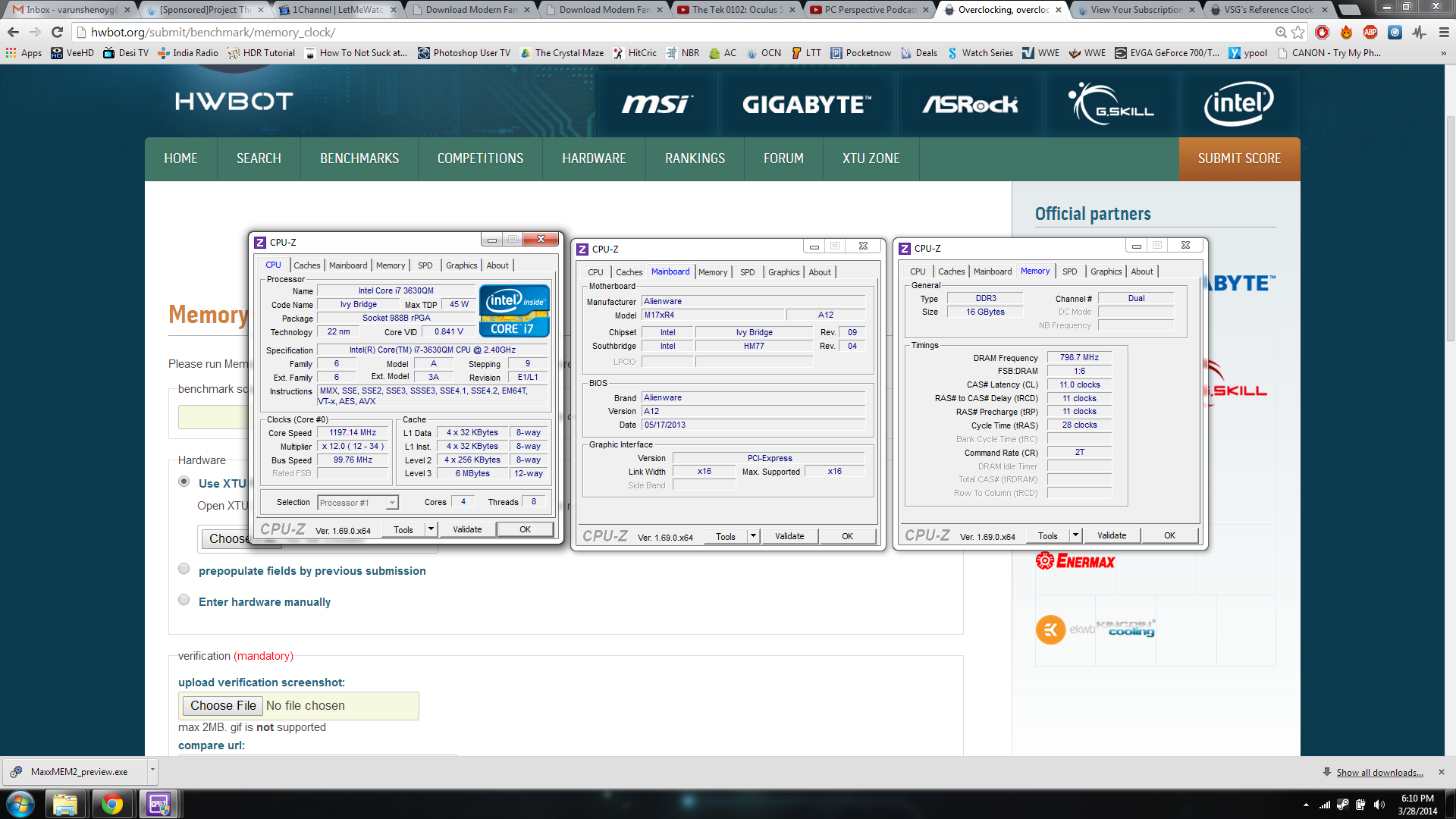Click the SUBMIT SCORE button
1456x819 pixels.
pyautogui.click(x=1239, y=158)
